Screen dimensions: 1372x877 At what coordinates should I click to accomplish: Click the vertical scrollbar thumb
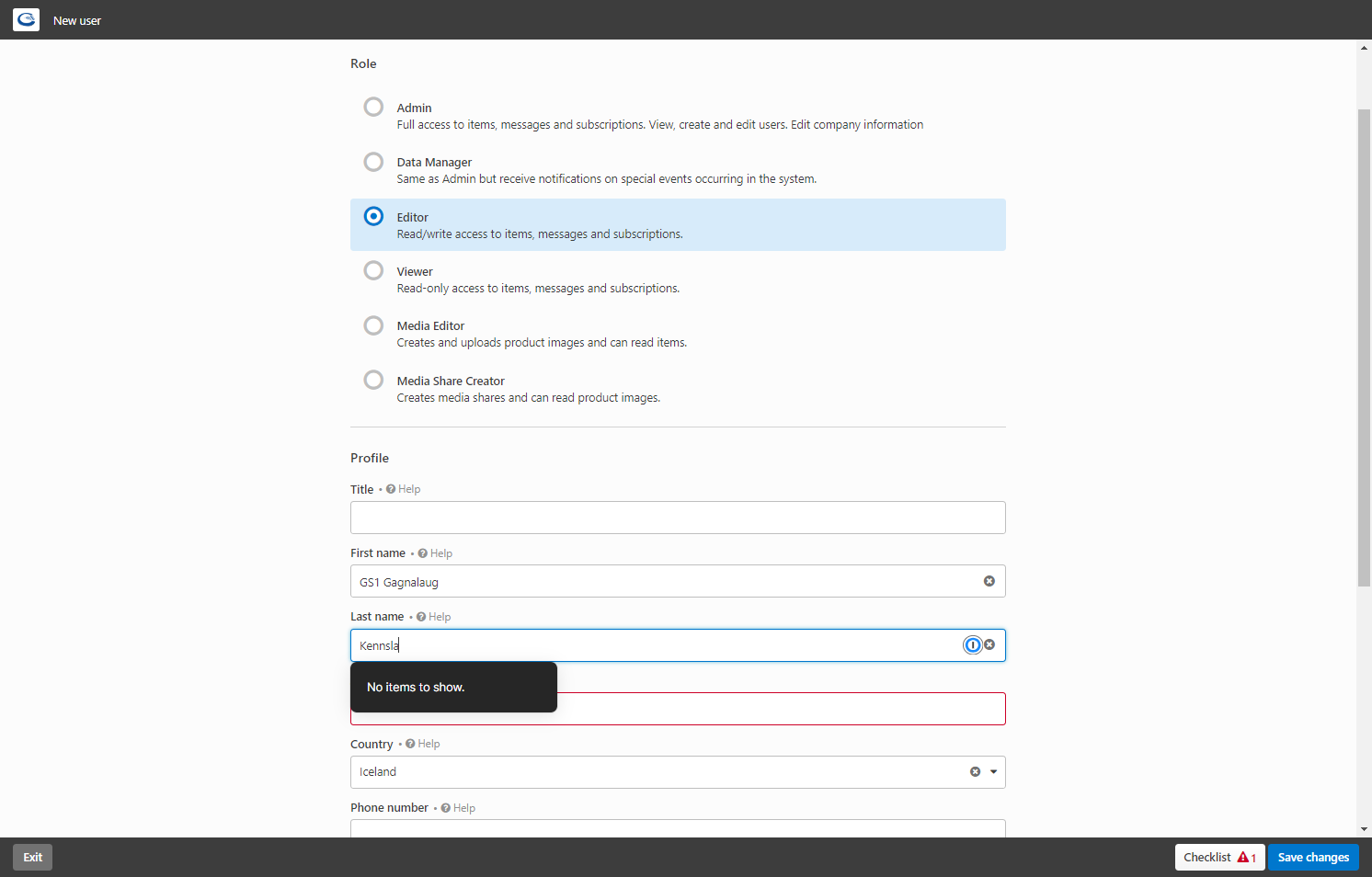click(1365, 347)
